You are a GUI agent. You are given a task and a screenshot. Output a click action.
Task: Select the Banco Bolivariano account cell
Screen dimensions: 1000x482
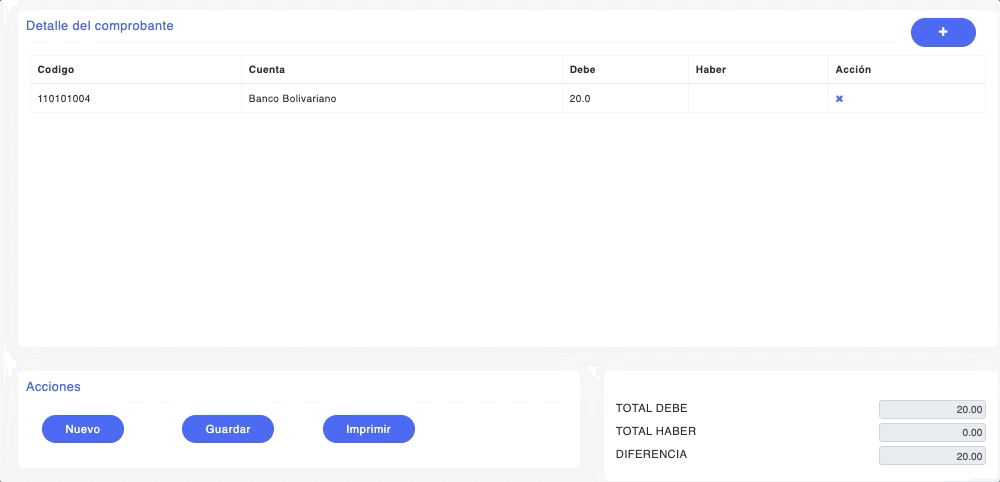[x=292, y=99]
